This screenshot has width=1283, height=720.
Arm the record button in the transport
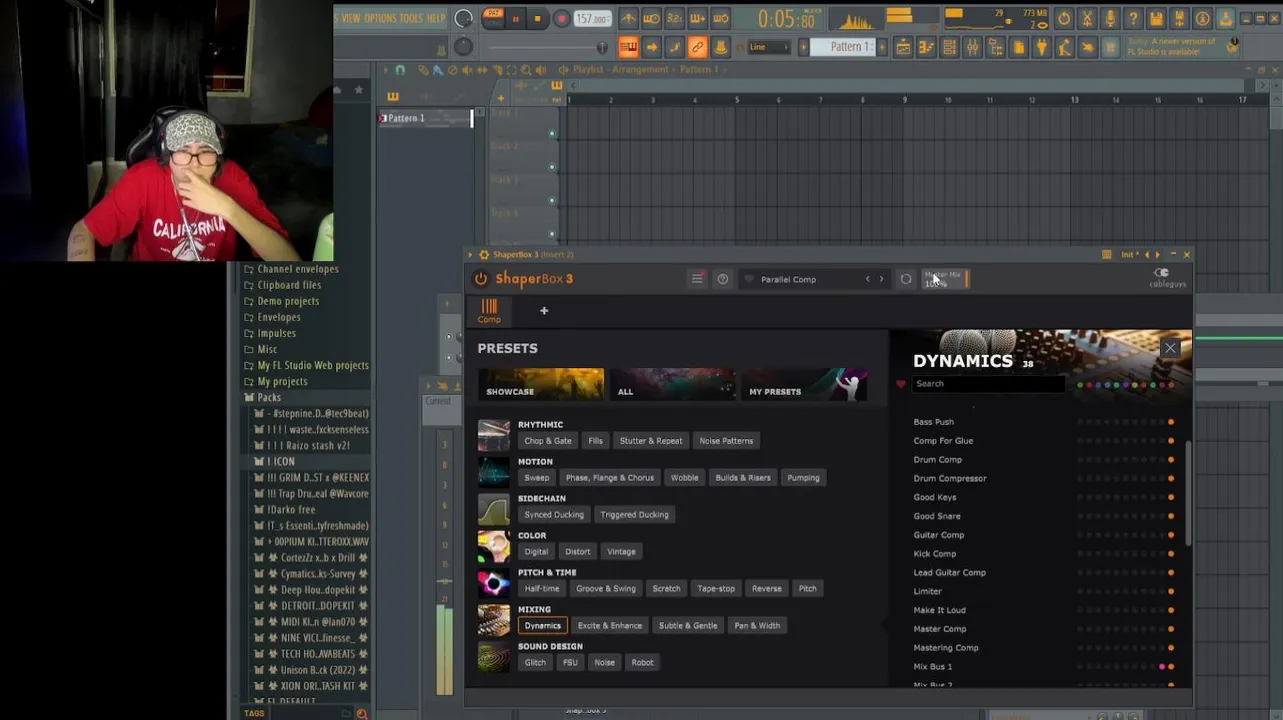(x=561, y=19)
